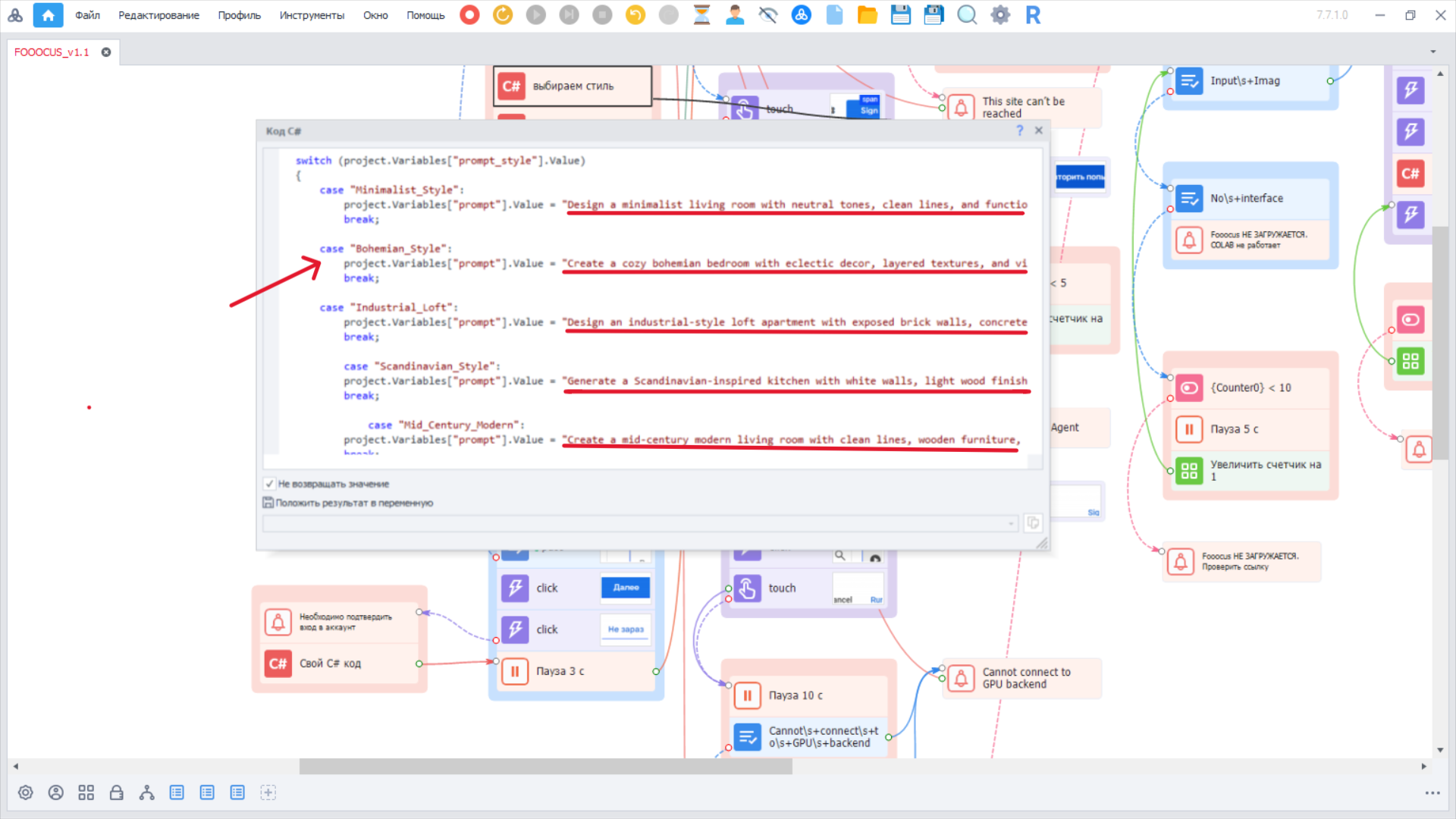Open the settings gear in toolbar
This screenshot has width=1456, height=819.
coord(1000,15)
